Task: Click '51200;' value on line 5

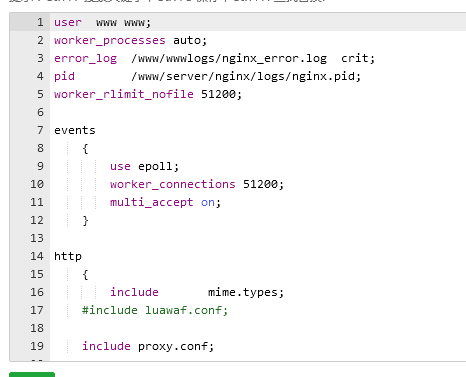Action: pos(221,94)
